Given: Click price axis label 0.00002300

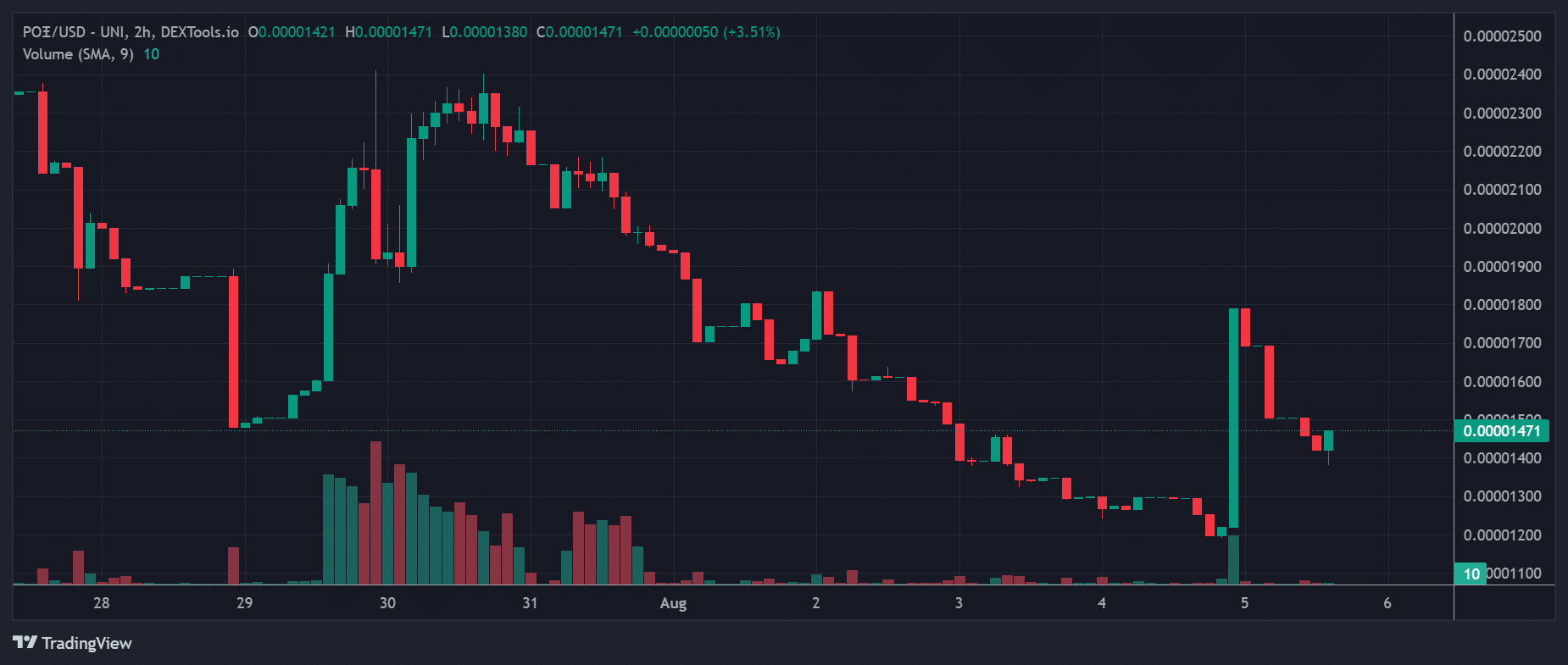Looking at the screenshot, I should click(x=1502, y=114).
